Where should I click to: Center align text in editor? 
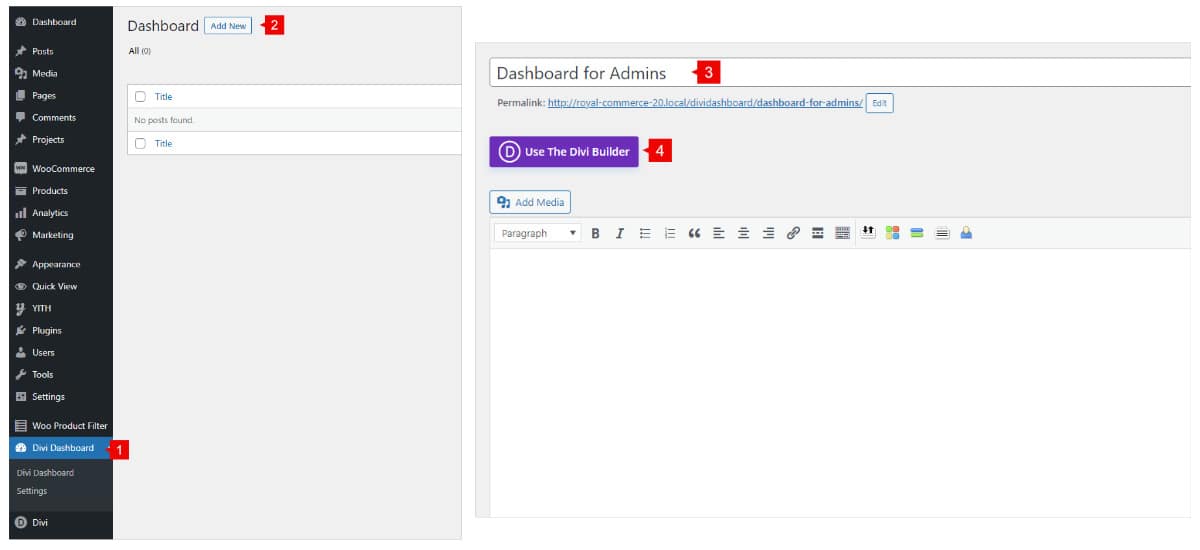point(743,233)
